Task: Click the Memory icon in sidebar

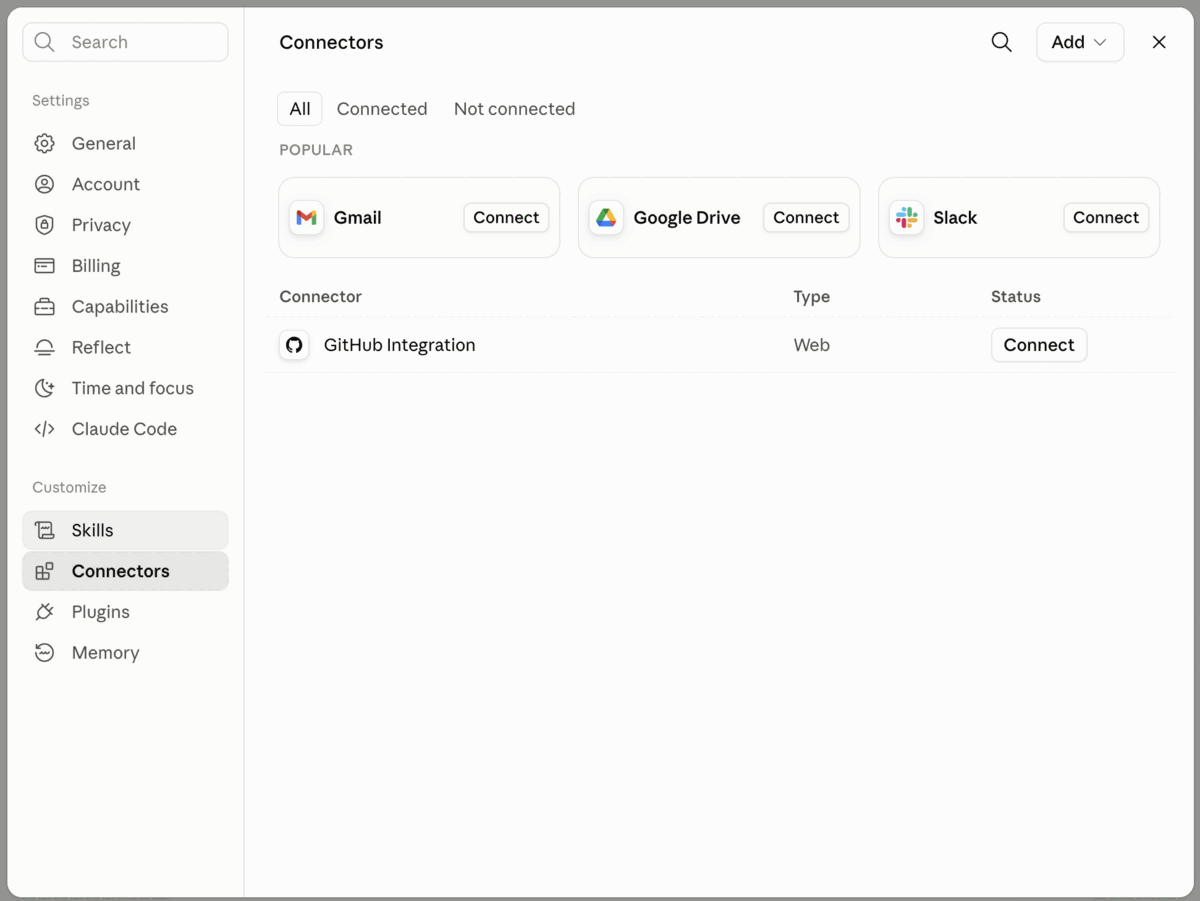Action: pyautogui.click(x=44, y=653)
